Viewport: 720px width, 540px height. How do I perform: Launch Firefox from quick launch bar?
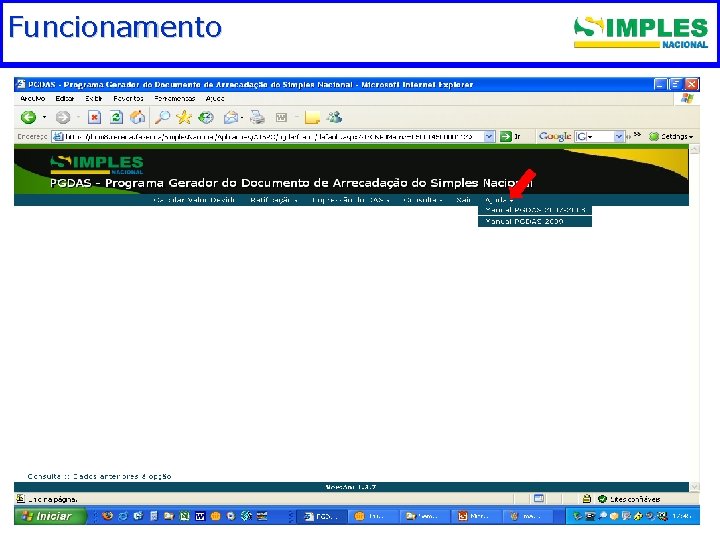click(x=107, y=516)
